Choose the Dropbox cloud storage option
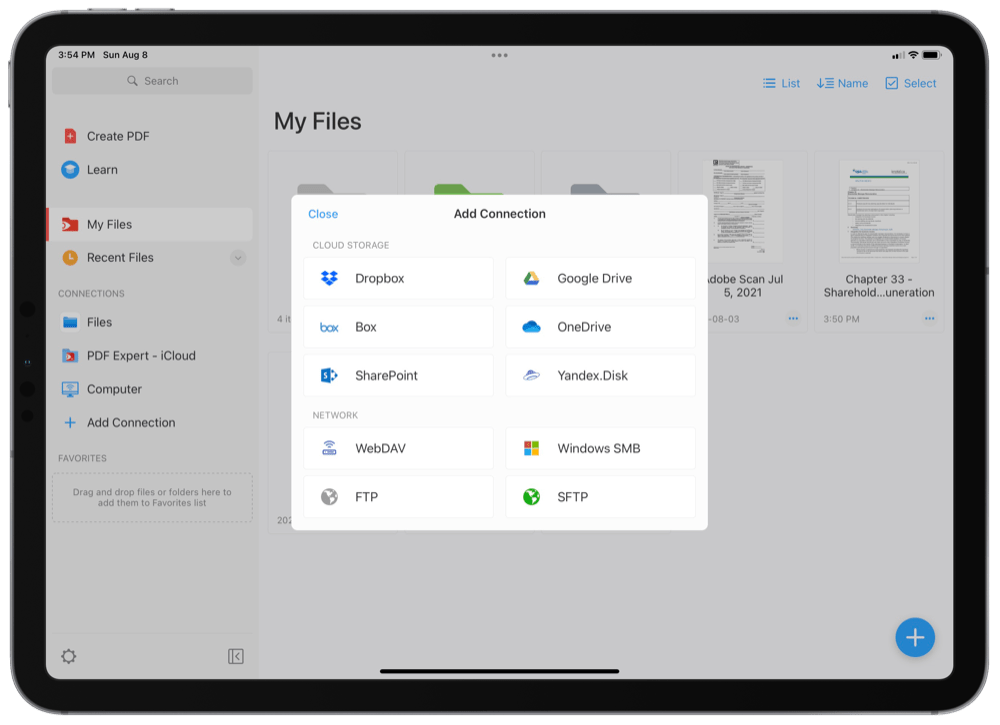This screenshot has height=725, width=1000. click(399, 279)
